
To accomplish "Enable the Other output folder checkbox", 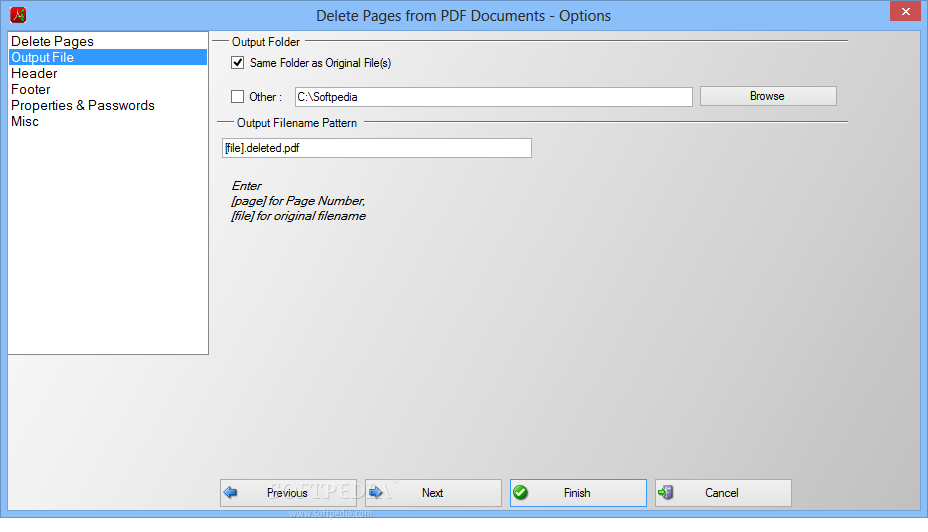I will tap(237, 96).
